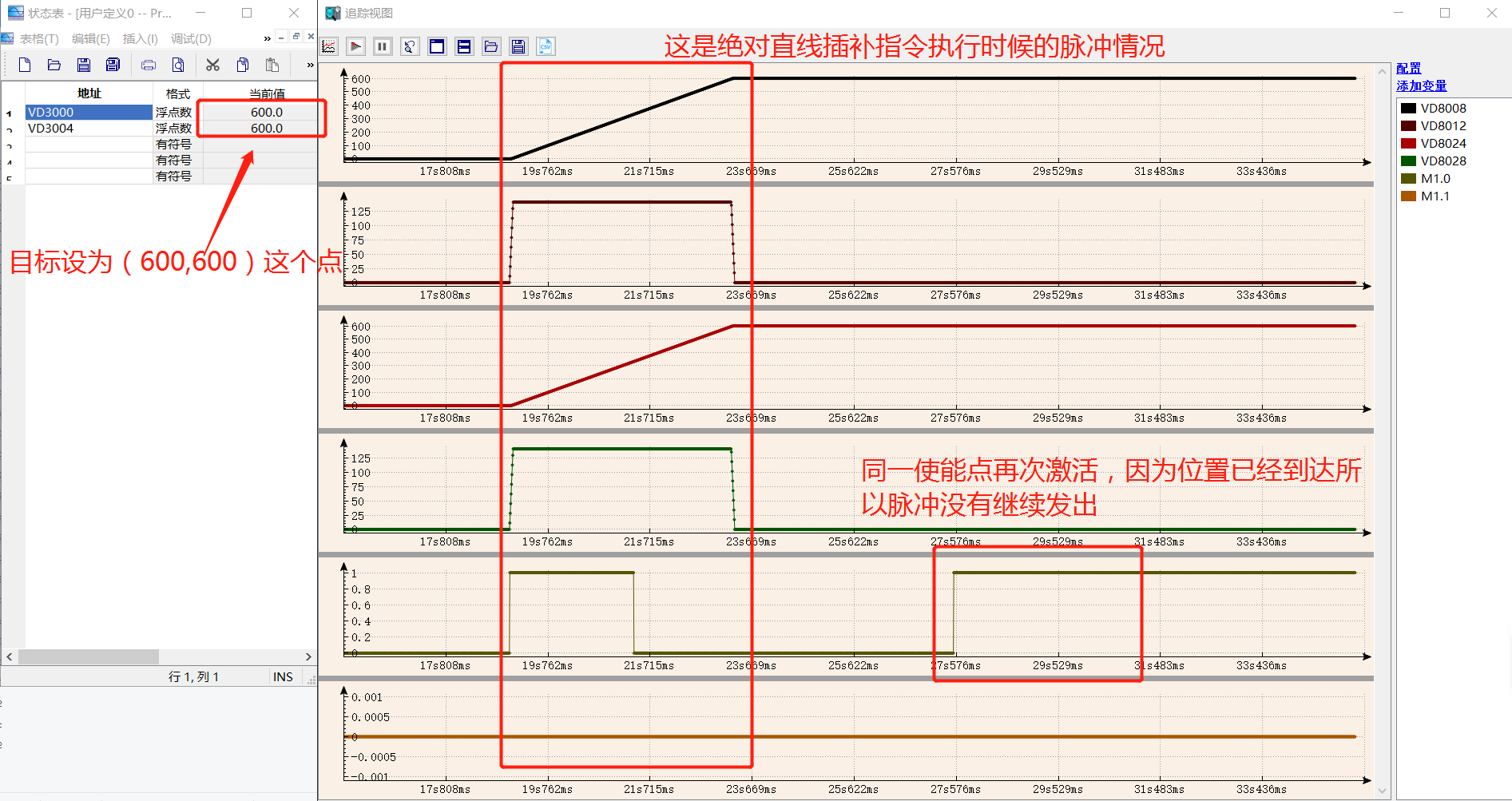
Task: Expand hidden menu items with the chevron
Action: coord(268,38)
